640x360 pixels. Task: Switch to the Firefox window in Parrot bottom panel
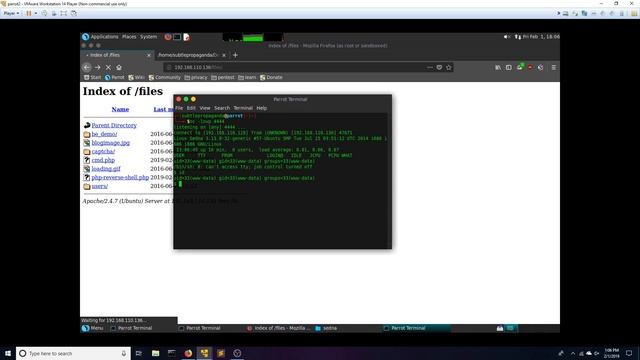click(279, 328)
